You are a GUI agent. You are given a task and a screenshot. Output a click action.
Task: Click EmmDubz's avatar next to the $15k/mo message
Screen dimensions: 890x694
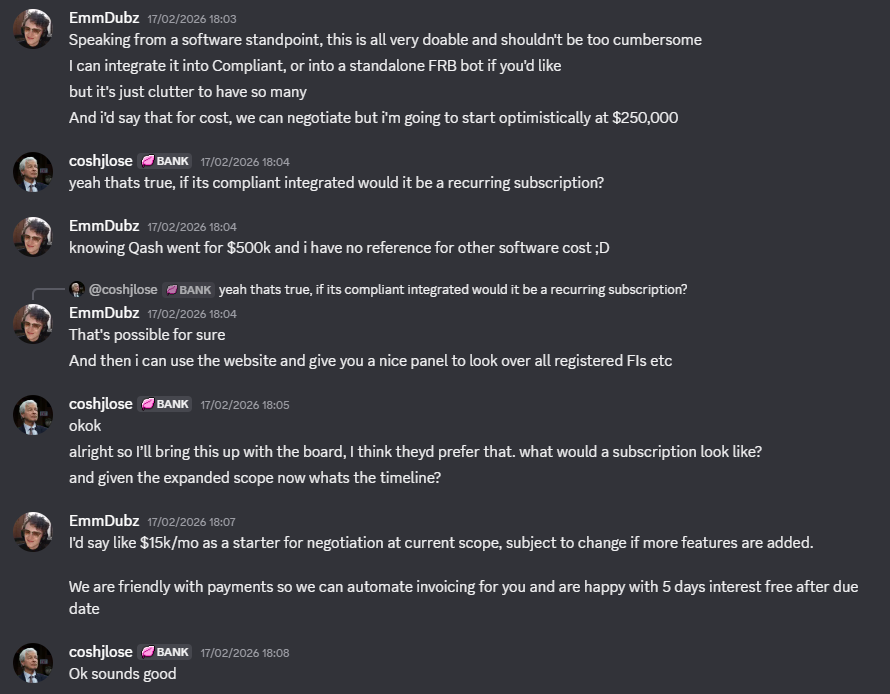pos(32,531)
